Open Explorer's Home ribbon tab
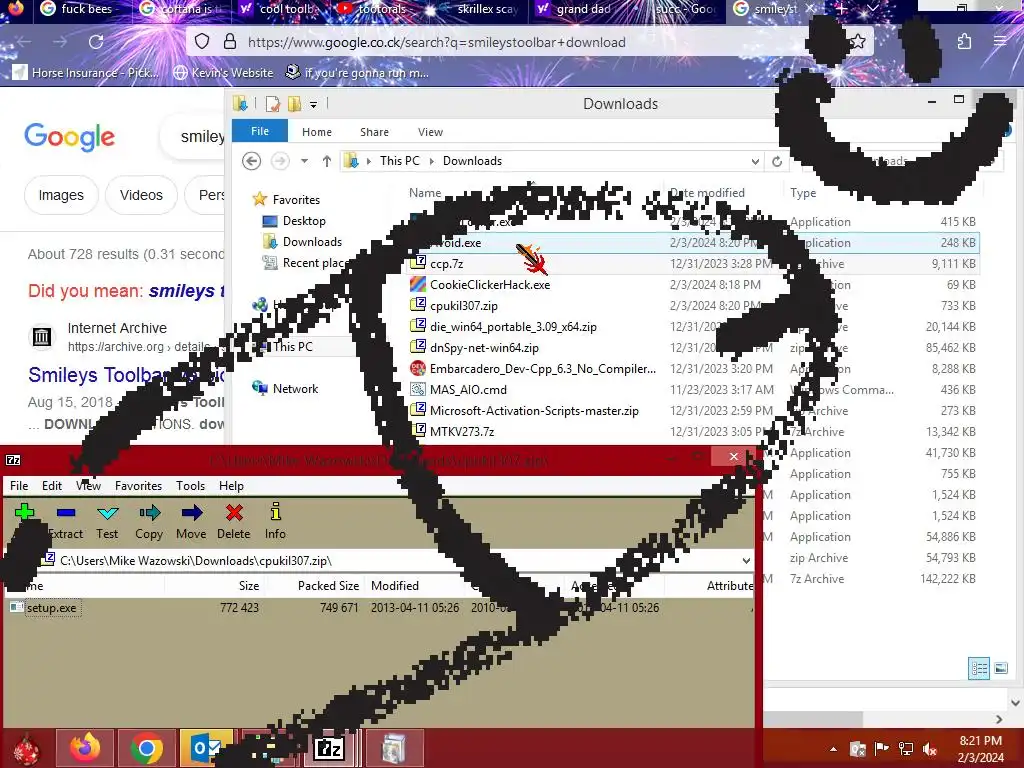The height and width of the screenshot is (768, 1024). coord(317,132)
